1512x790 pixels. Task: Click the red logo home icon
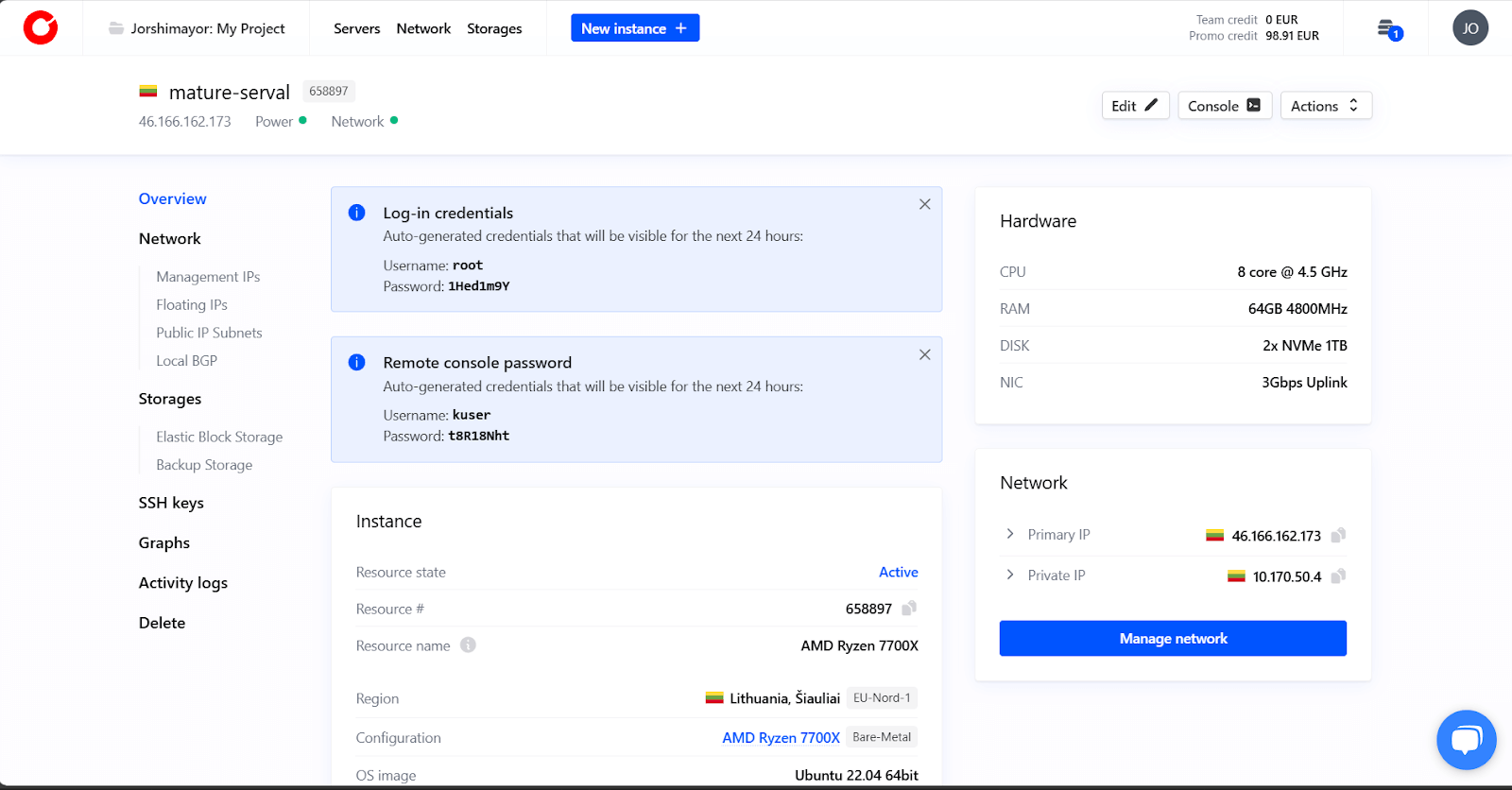[x=41, y=28]
